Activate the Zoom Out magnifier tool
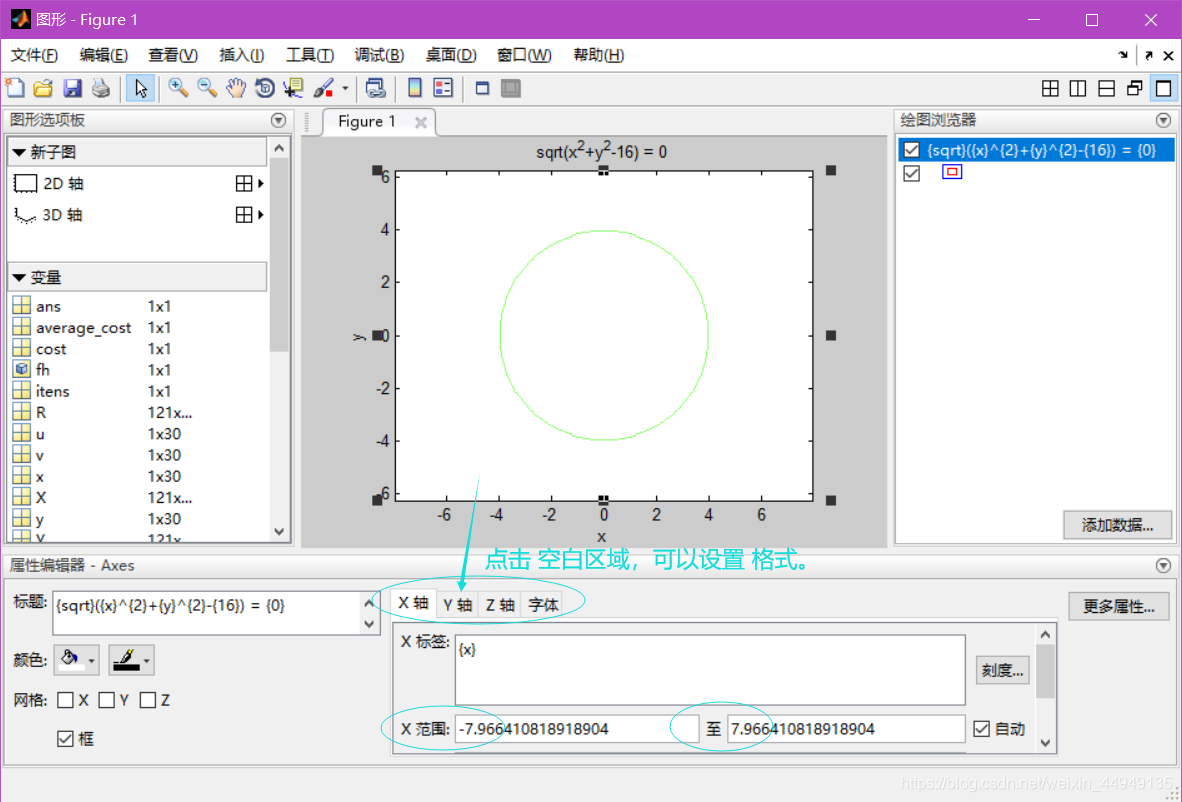This screenshot has height=802, width=1182. tap(207, 89)
